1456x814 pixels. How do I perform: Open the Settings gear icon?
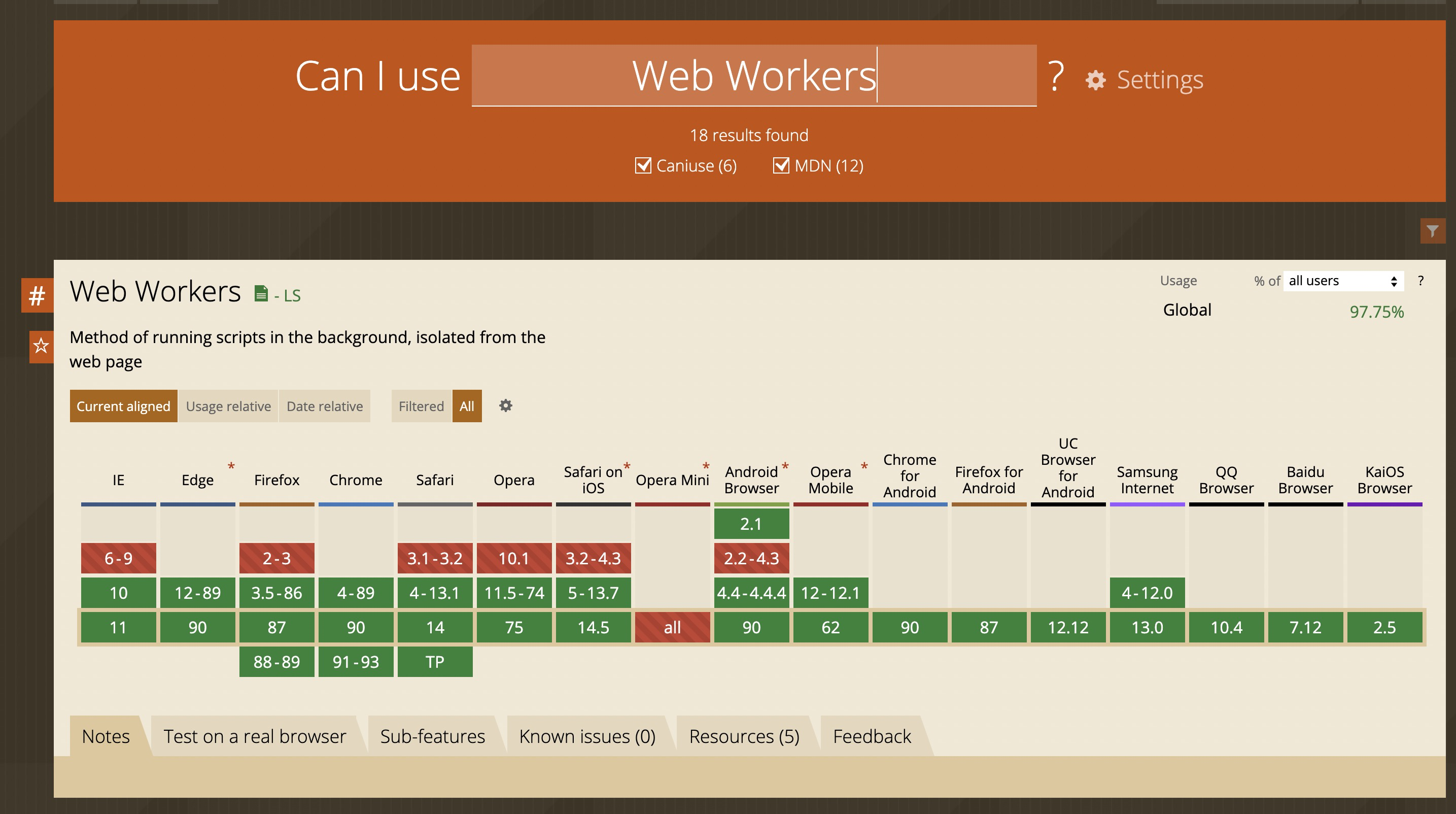1095,80
